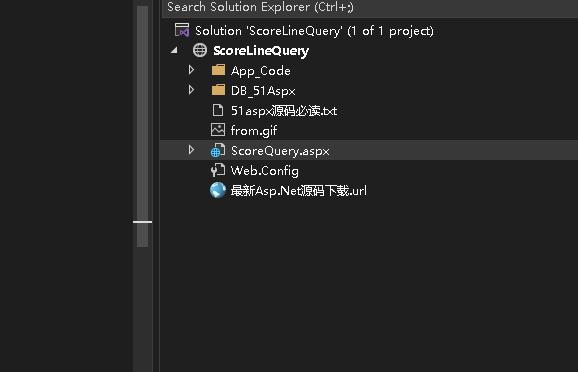Click the DB_51Aspx folder icon
The image size is (578, 372).
coord(218,90)
